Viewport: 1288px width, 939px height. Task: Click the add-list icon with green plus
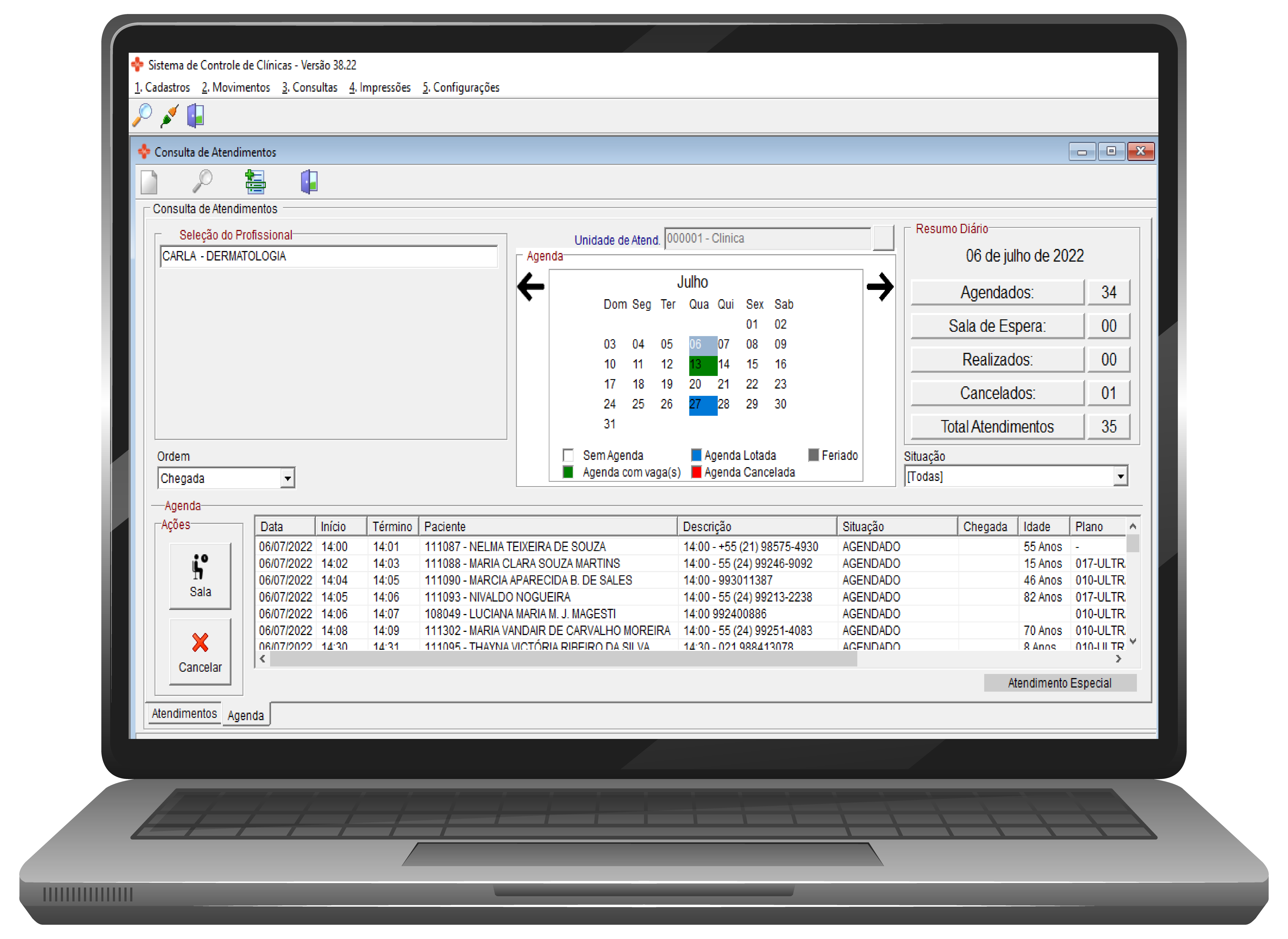click(255, 182)
